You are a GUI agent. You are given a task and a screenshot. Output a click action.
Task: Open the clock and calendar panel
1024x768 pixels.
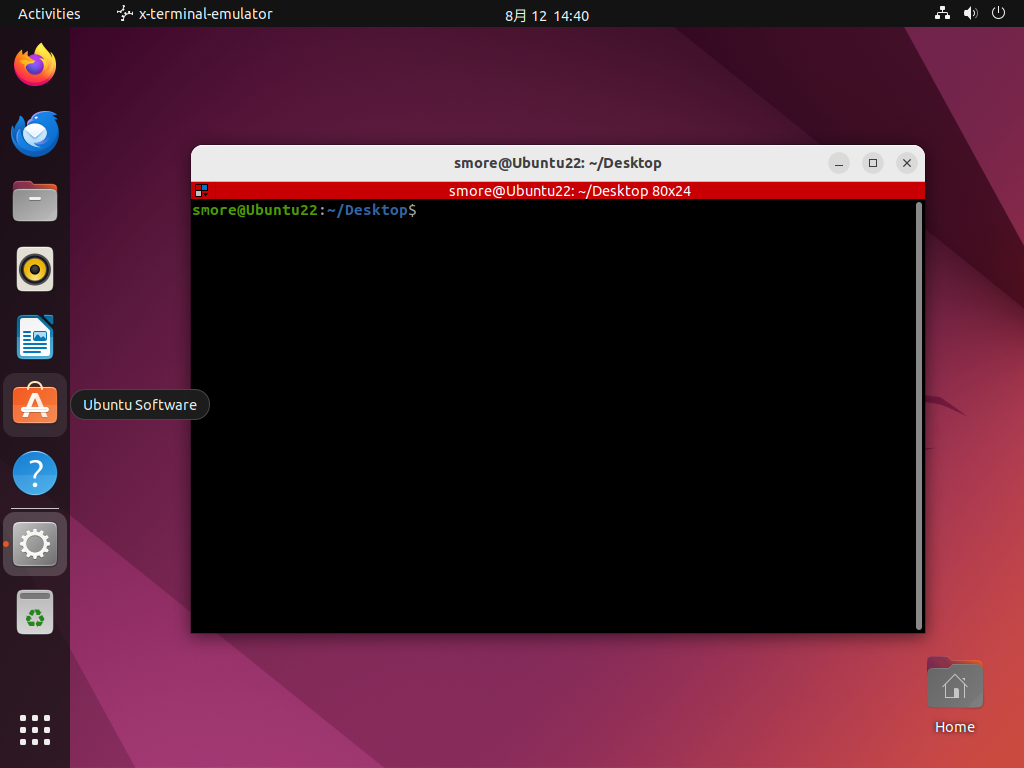pyautogui.click(x=547, y=15)
